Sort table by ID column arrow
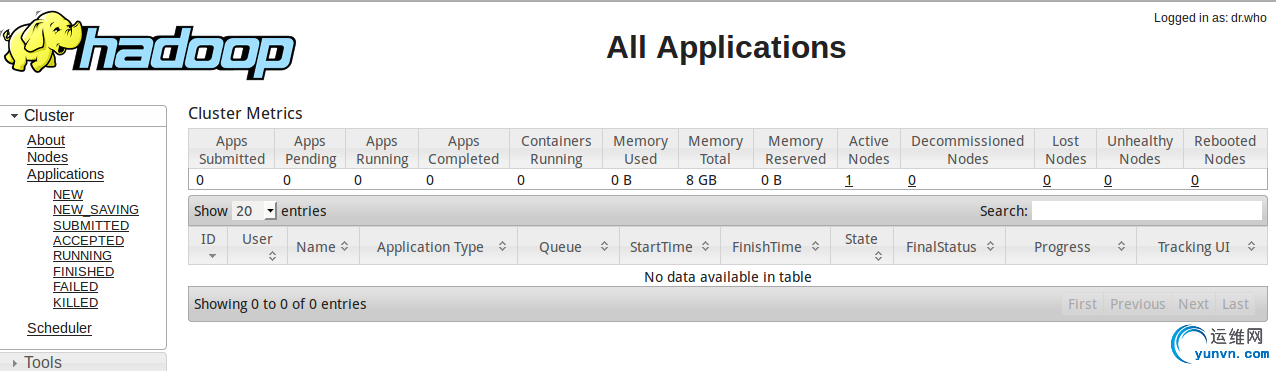The height and width of the screenshot is (371, 1276). tap(211, 256)
